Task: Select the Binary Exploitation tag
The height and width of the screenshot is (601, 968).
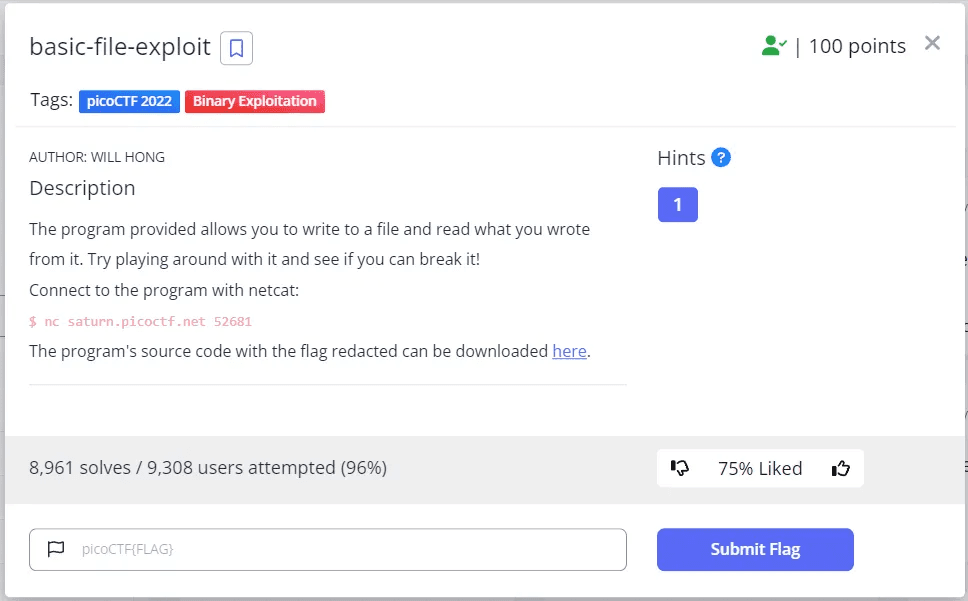Action: coord(254,101)
